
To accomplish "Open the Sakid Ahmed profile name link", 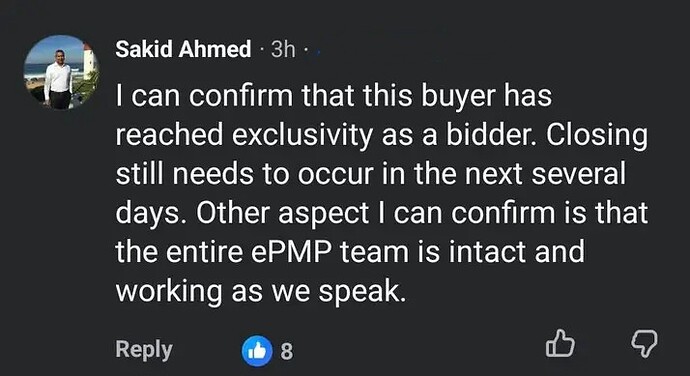I will point(183,48).
